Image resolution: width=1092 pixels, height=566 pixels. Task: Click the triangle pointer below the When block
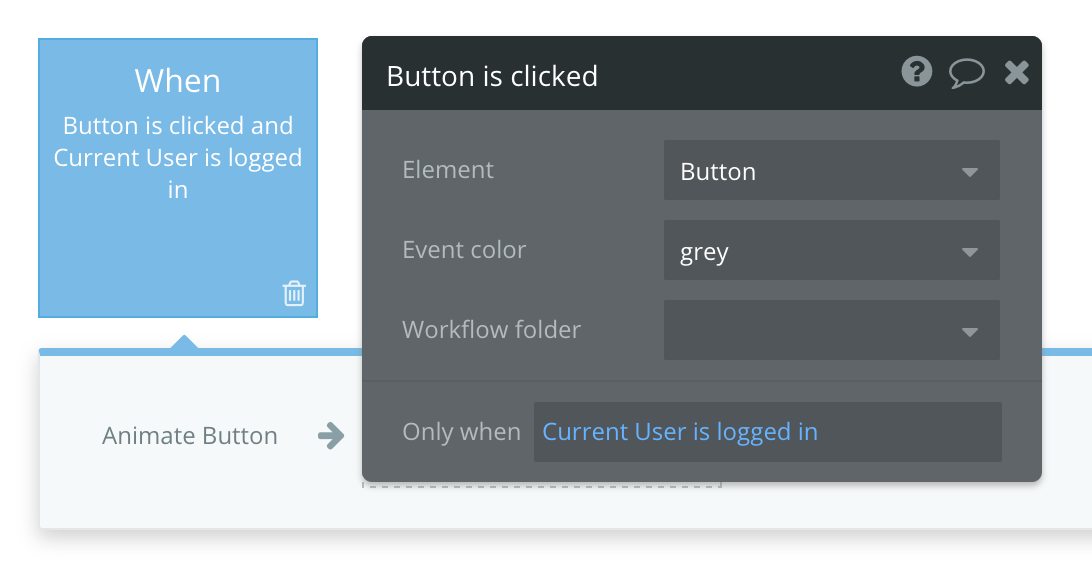point(184,342)
